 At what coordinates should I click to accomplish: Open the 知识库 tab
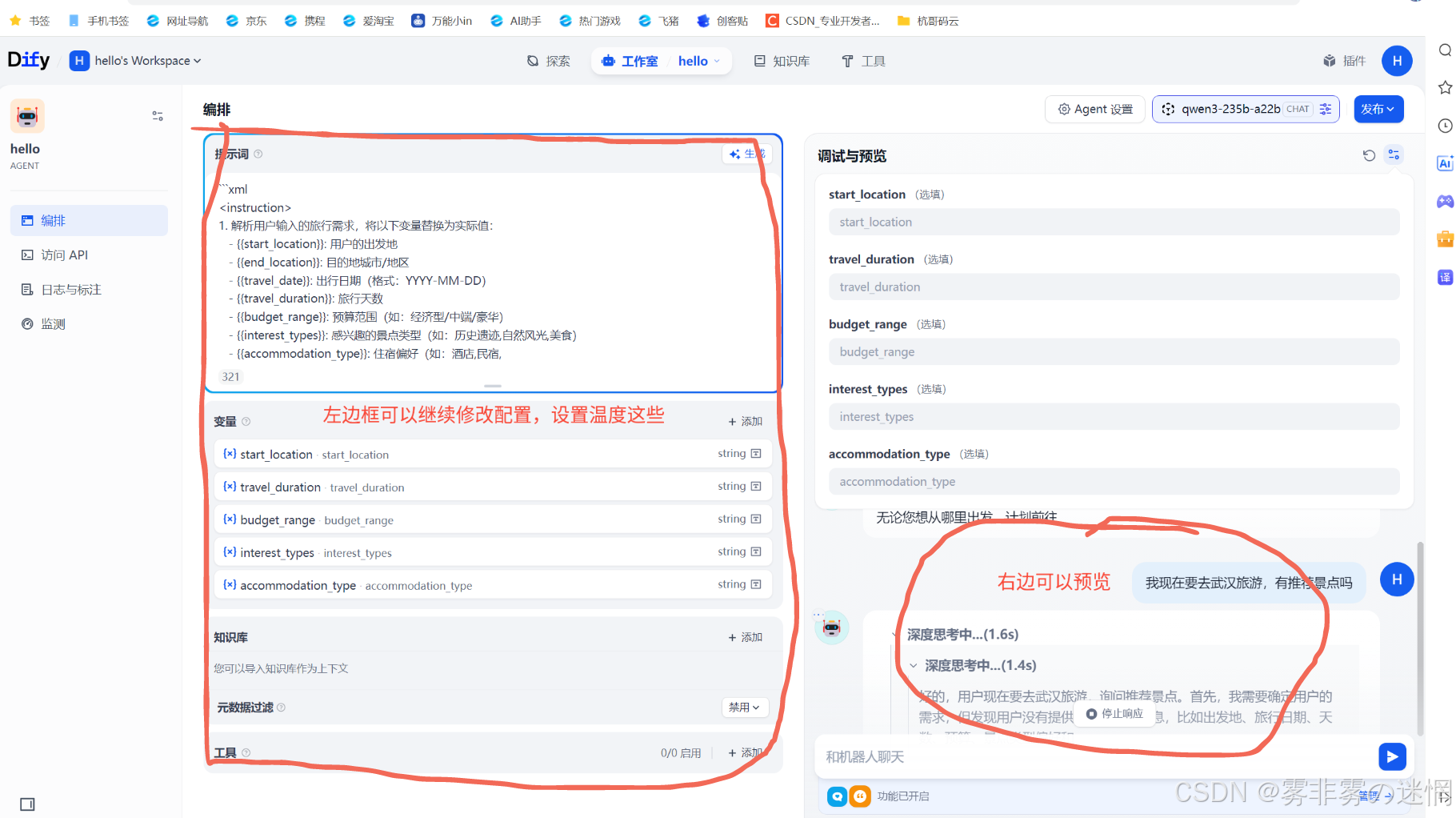pyautogui.click(x=782, y=61)
